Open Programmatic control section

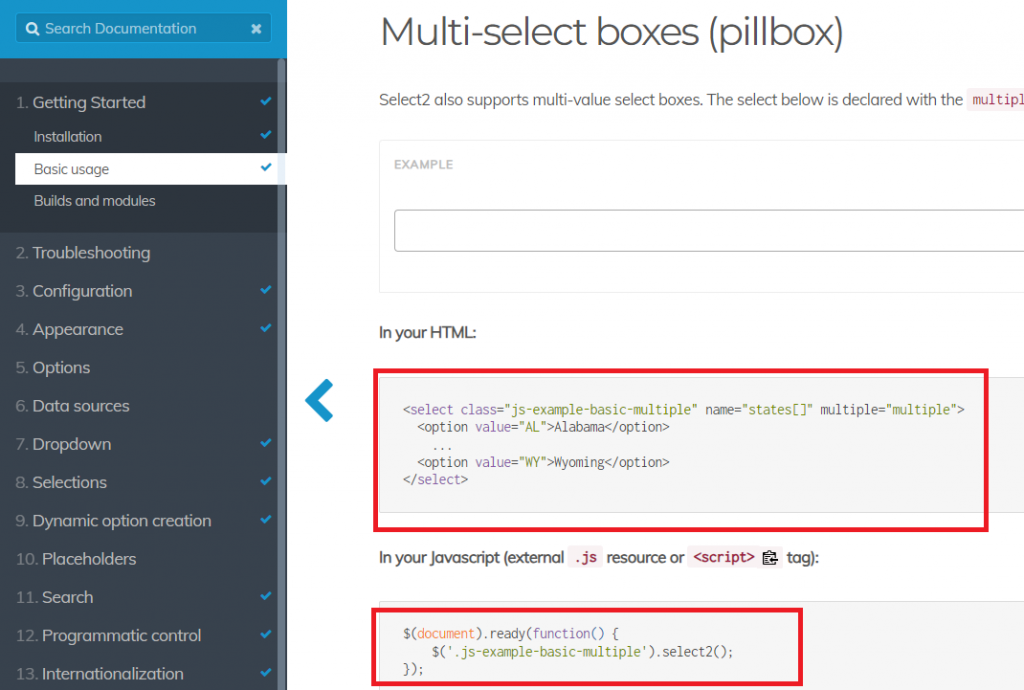(108, 636)
